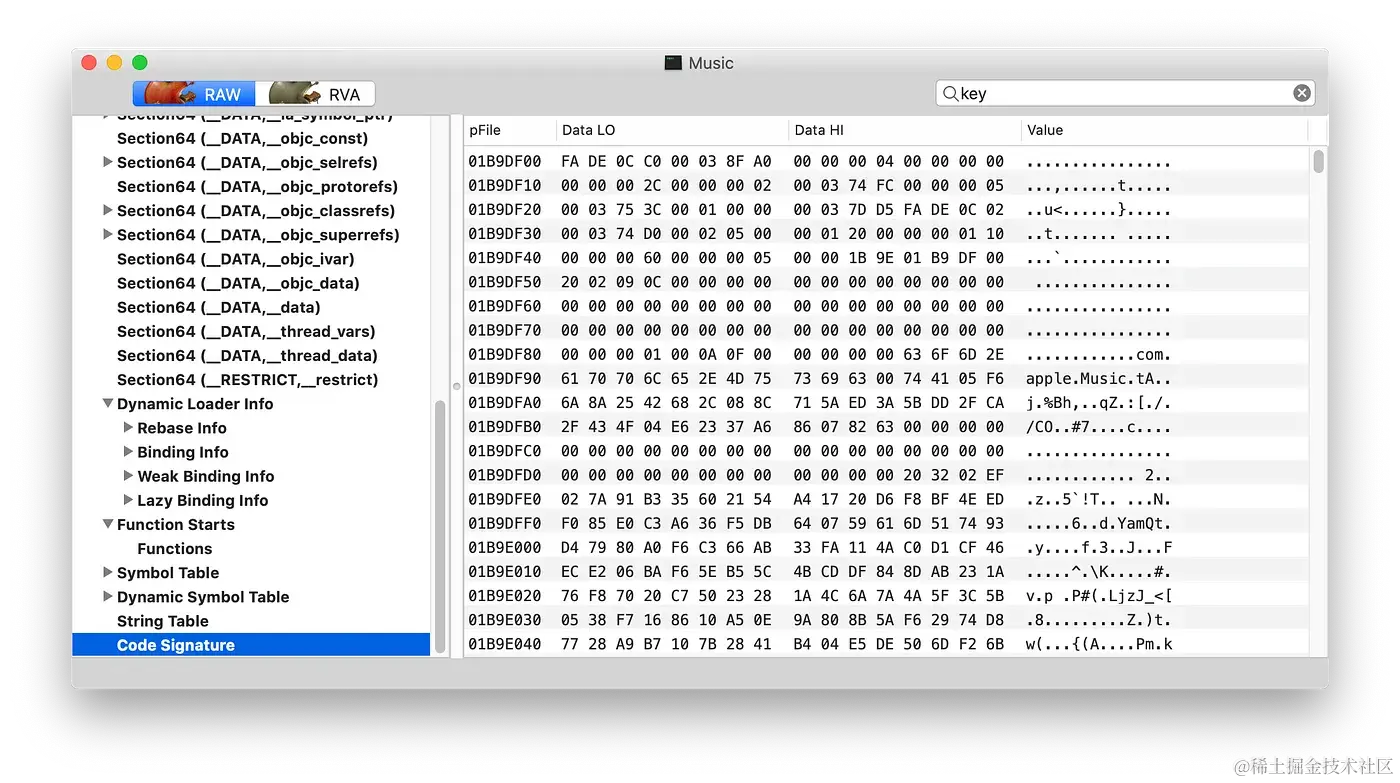
Task: Select Section64 (__DATA,__objc_selrefs) row
Action: (251, 162)
